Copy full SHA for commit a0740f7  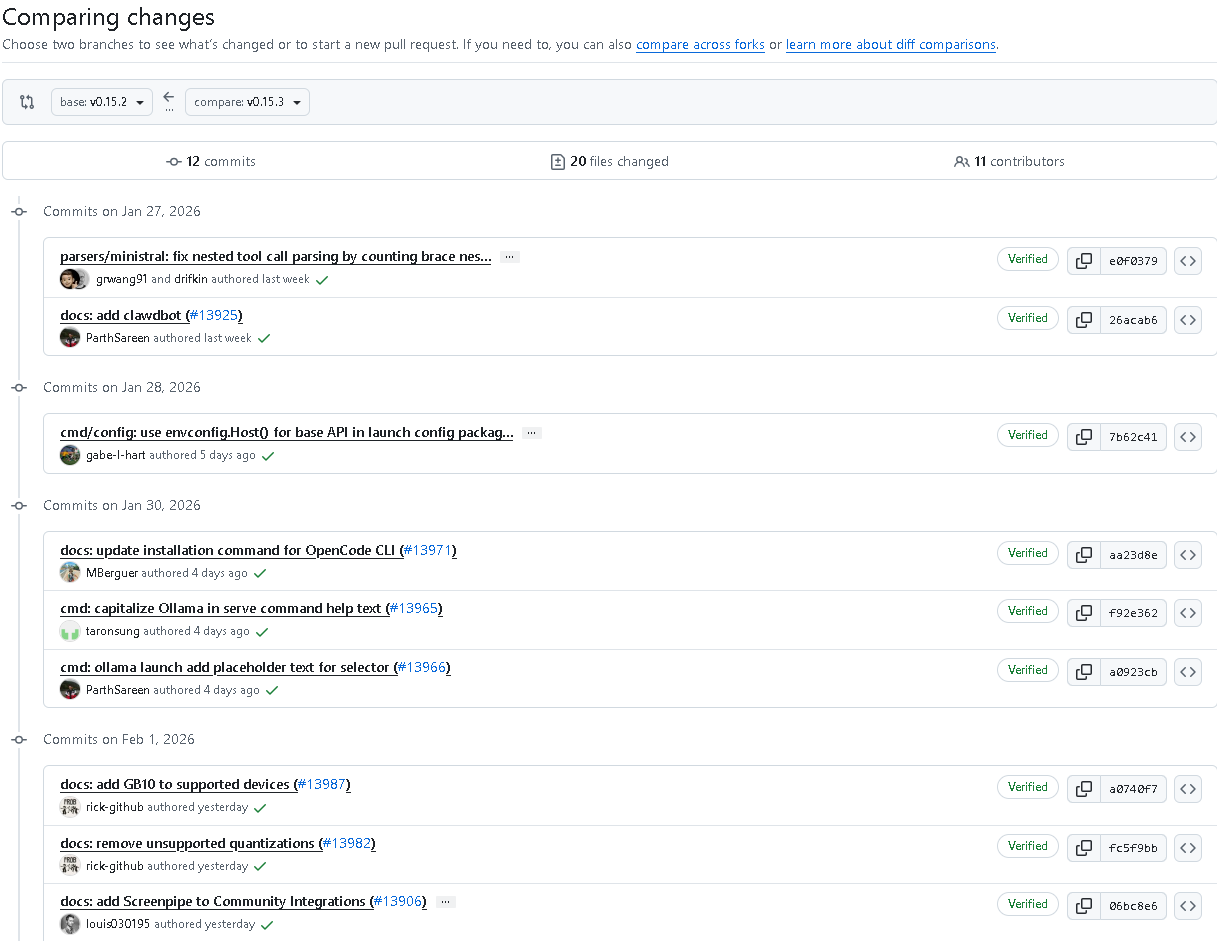[x=1084, y=789]
